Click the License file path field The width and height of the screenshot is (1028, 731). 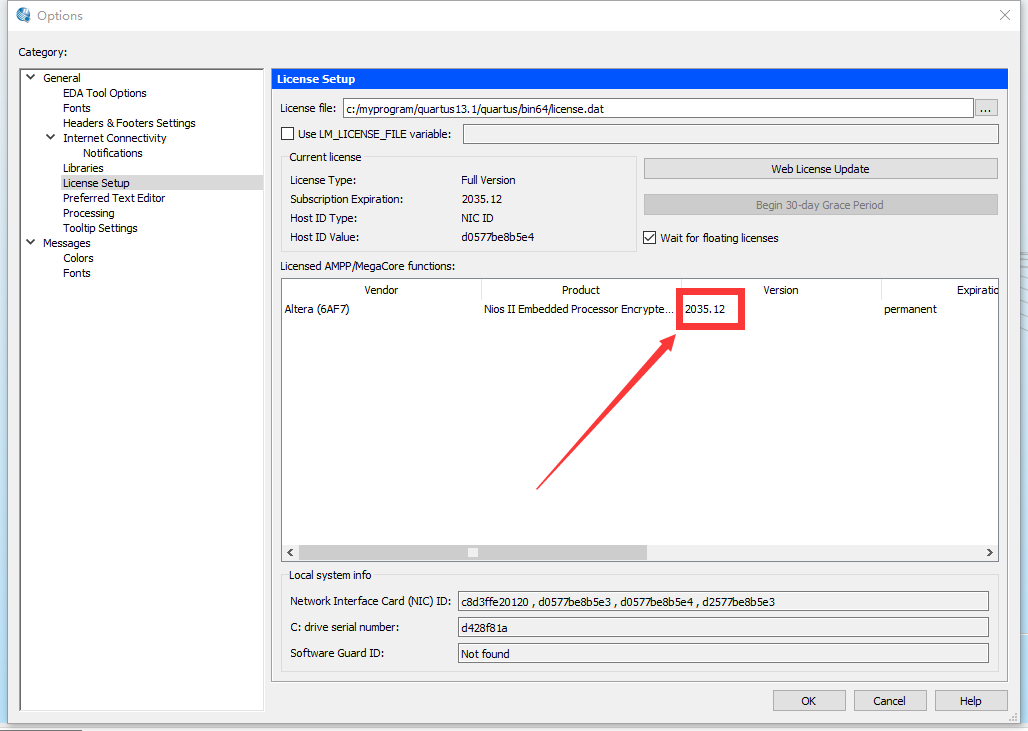click(658, 109)
